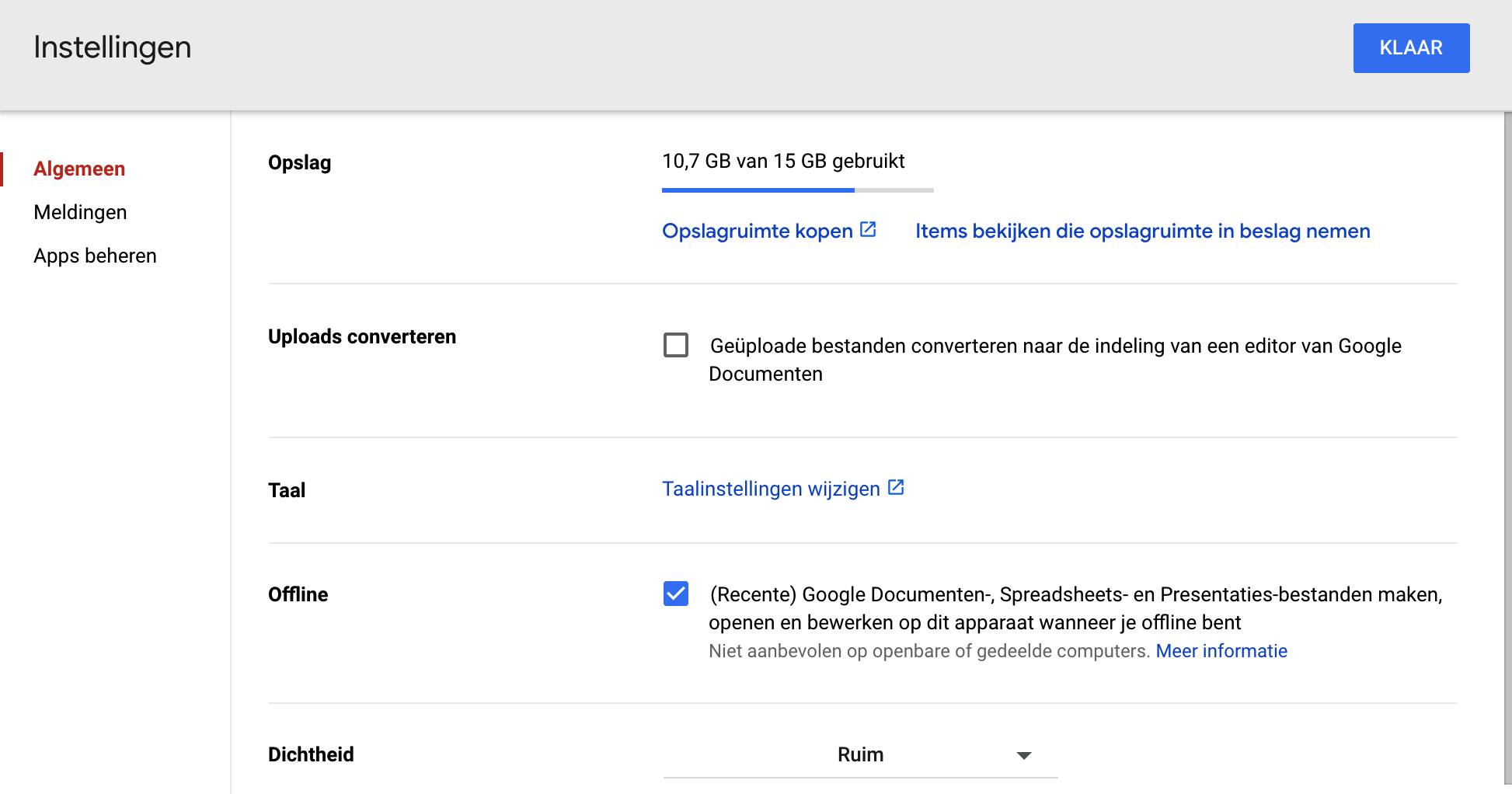Click the blue storage usage bar
The width and height of the screenshot is (1512, 794).
(758, 190)
